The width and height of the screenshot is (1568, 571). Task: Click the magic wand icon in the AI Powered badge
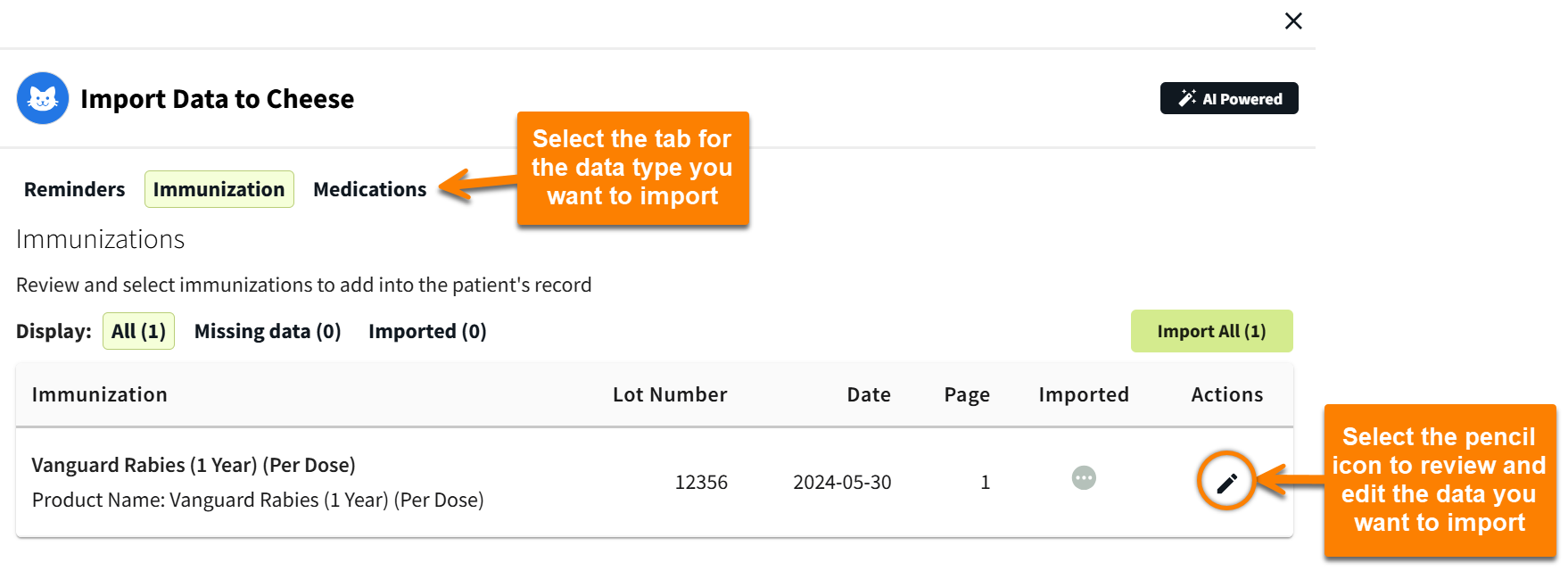(x=1187, y=98)
